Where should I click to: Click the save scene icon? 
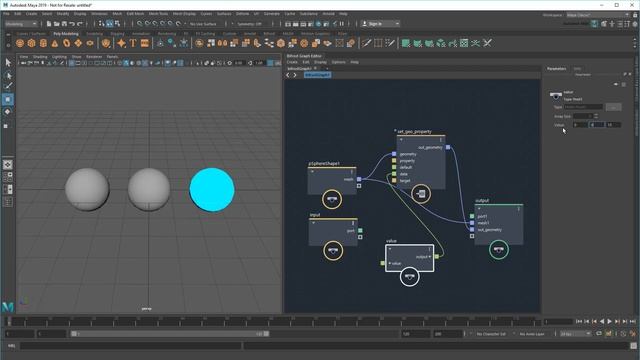coord(64,24)
